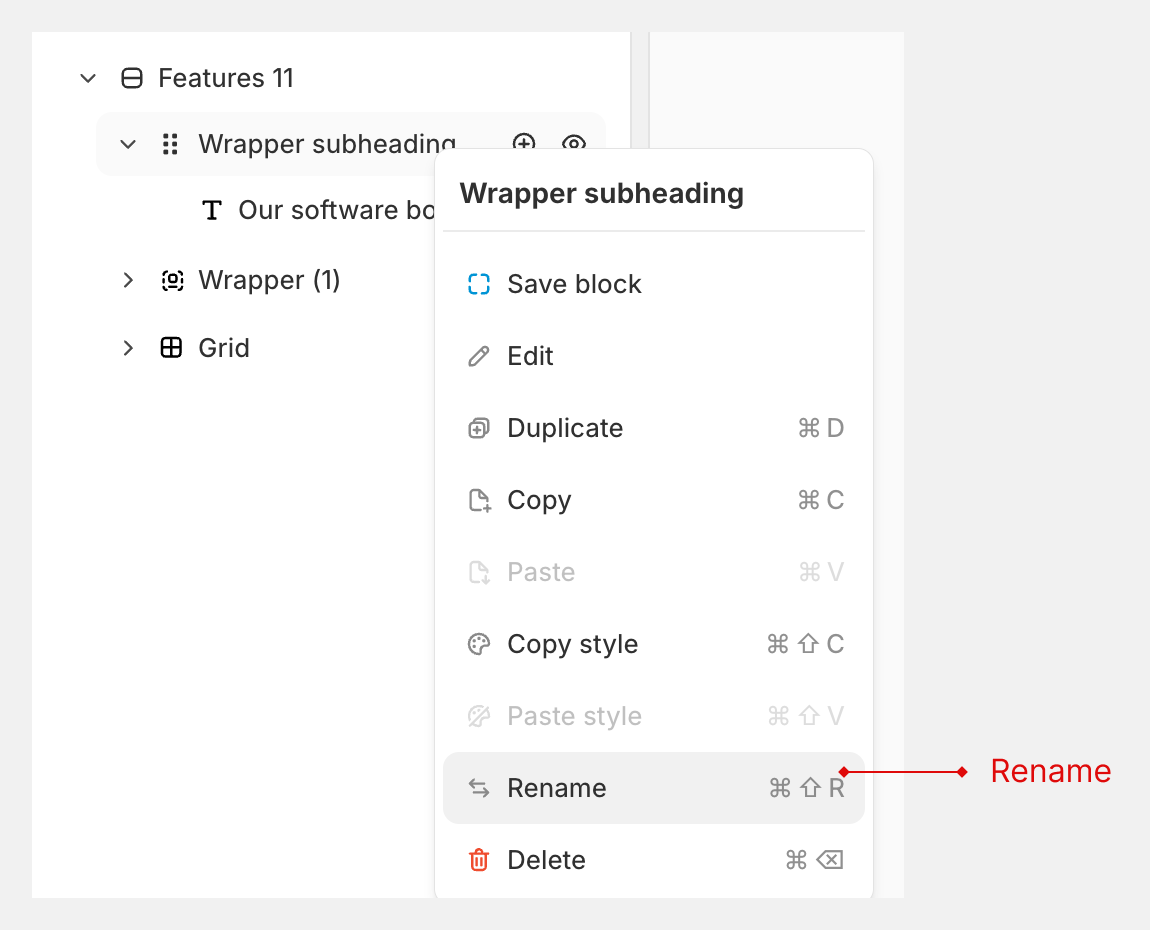Expand the Wrapper (1) node
1150x930 pixels.
tap(128, 281)
